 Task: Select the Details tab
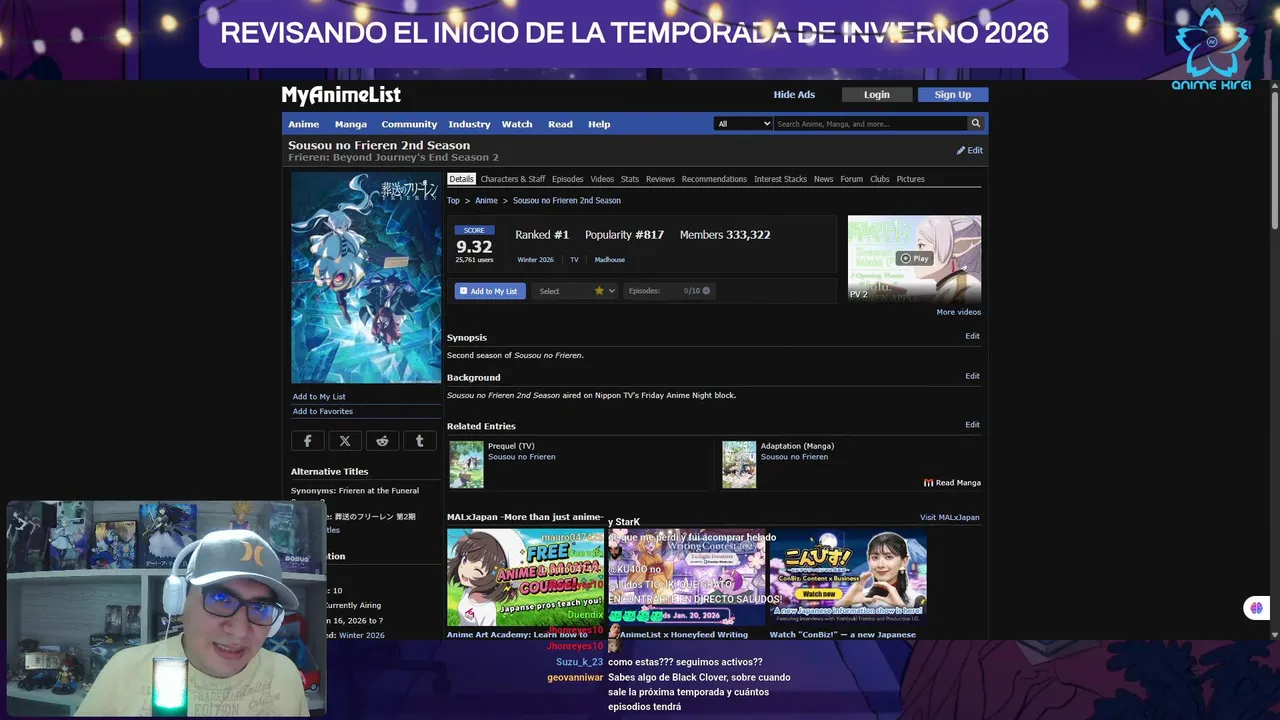pyautogui.click(x=461, y=179)
